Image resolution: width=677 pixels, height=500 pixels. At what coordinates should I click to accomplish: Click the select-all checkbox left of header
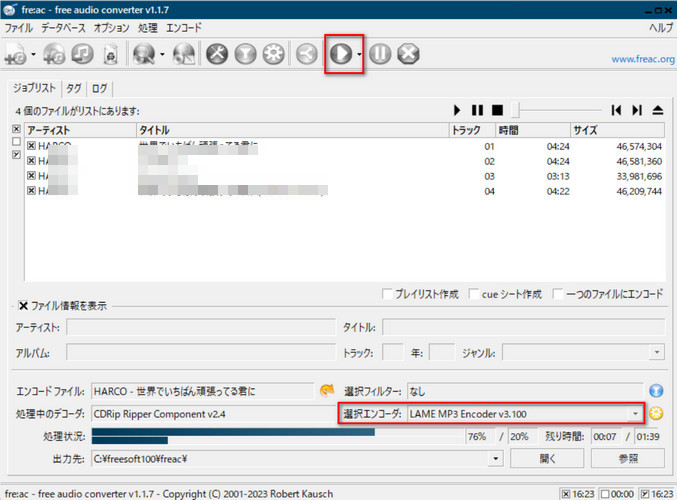pos(16,129)
